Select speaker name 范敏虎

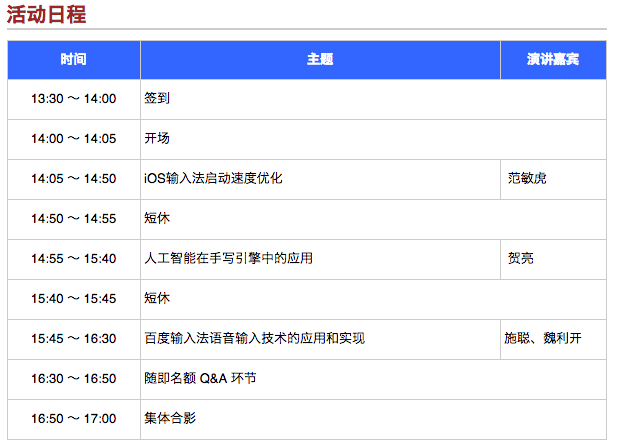pos(527,179)
